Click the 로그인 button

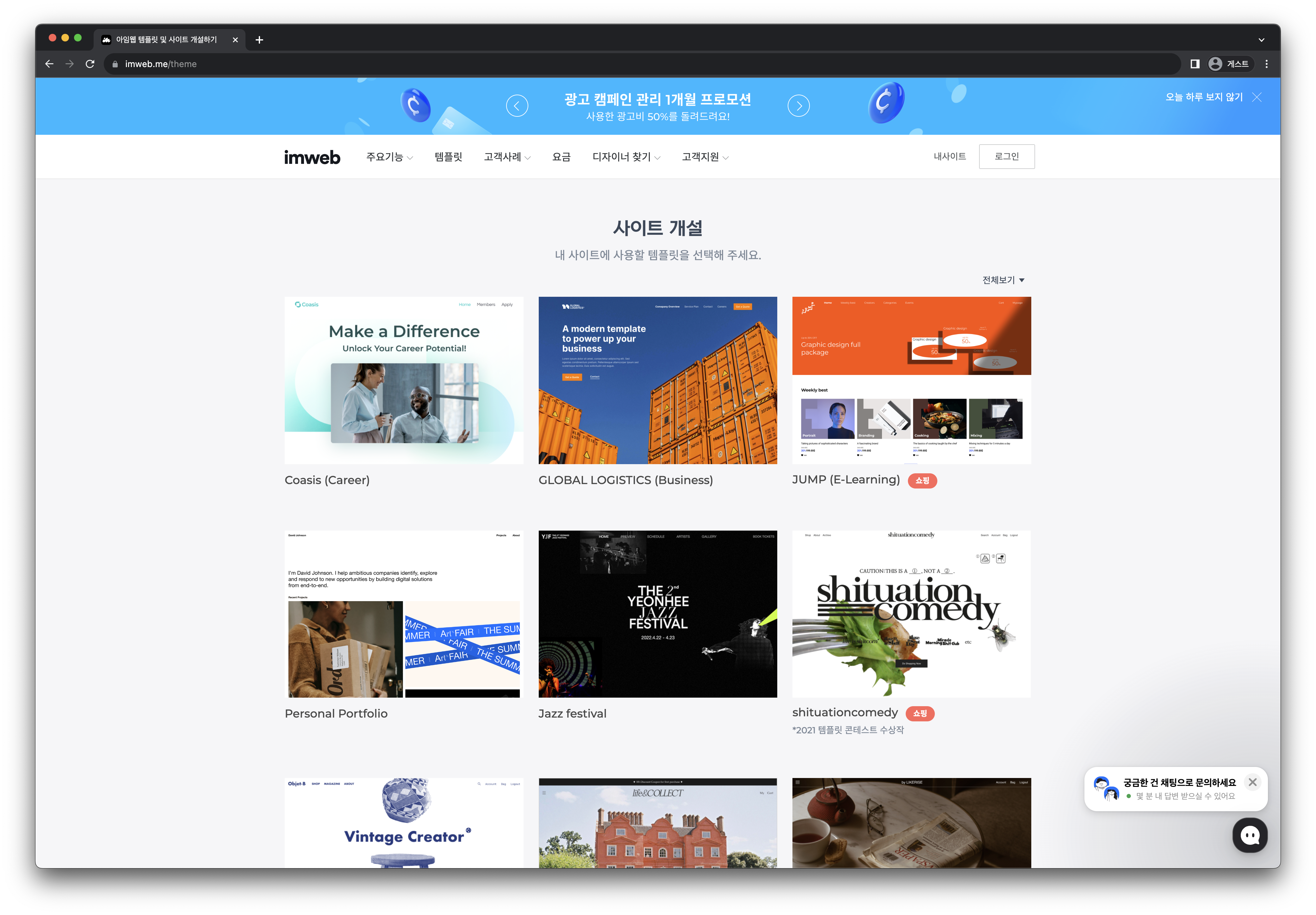pyautogui.click(x=1007, y=157)
